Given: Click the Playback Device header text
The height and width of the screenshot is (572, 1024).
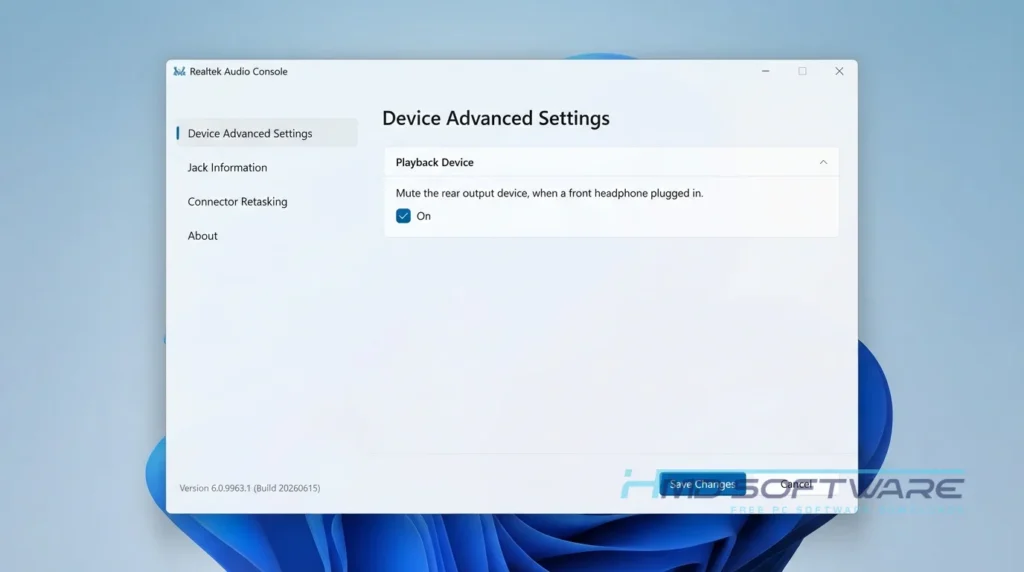Looking at the screenshot, I should click(x=434, y=162).
